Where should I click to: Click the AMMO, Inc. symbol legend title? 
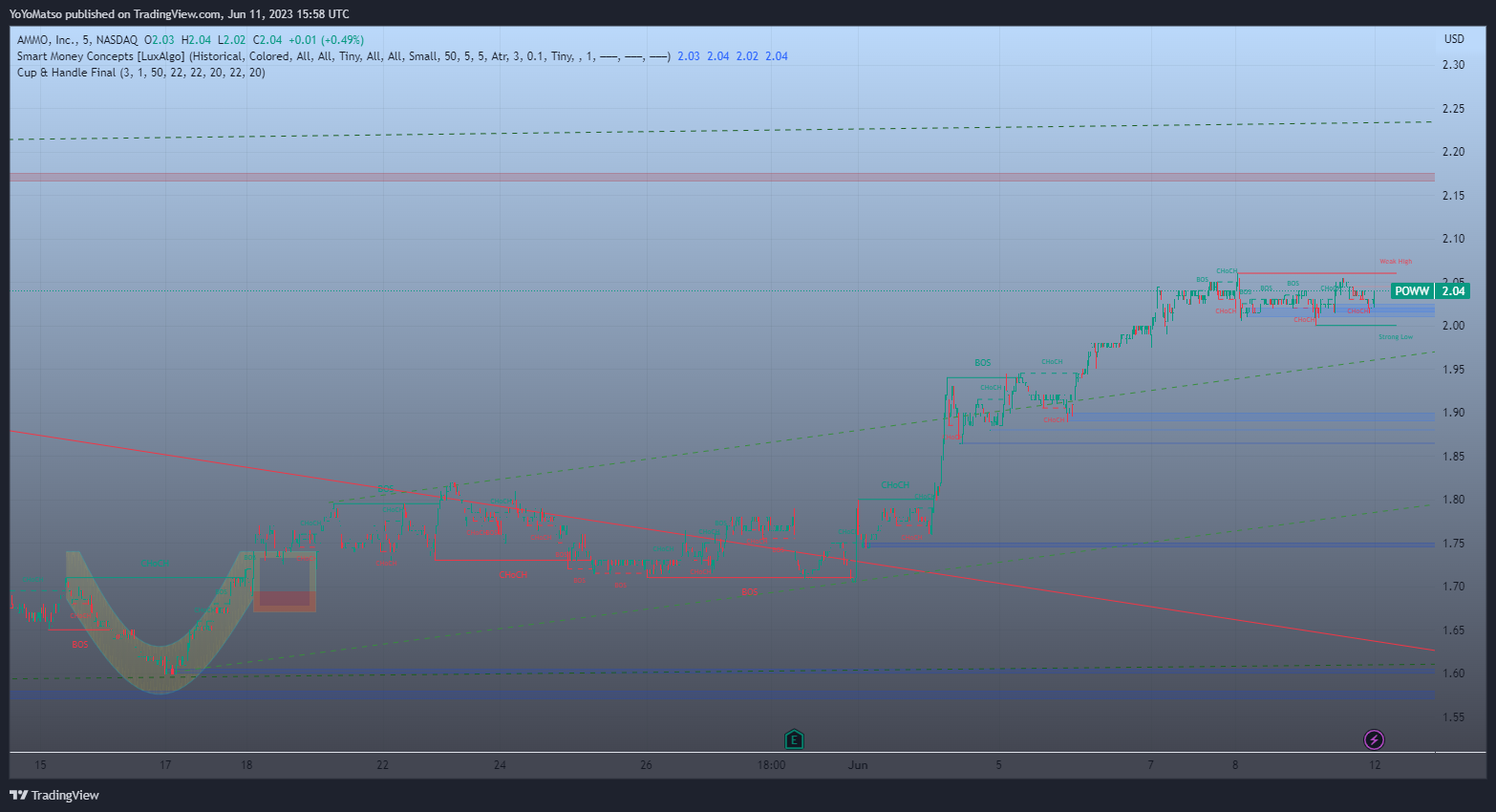pyautogui.click(x=77, y=40)
